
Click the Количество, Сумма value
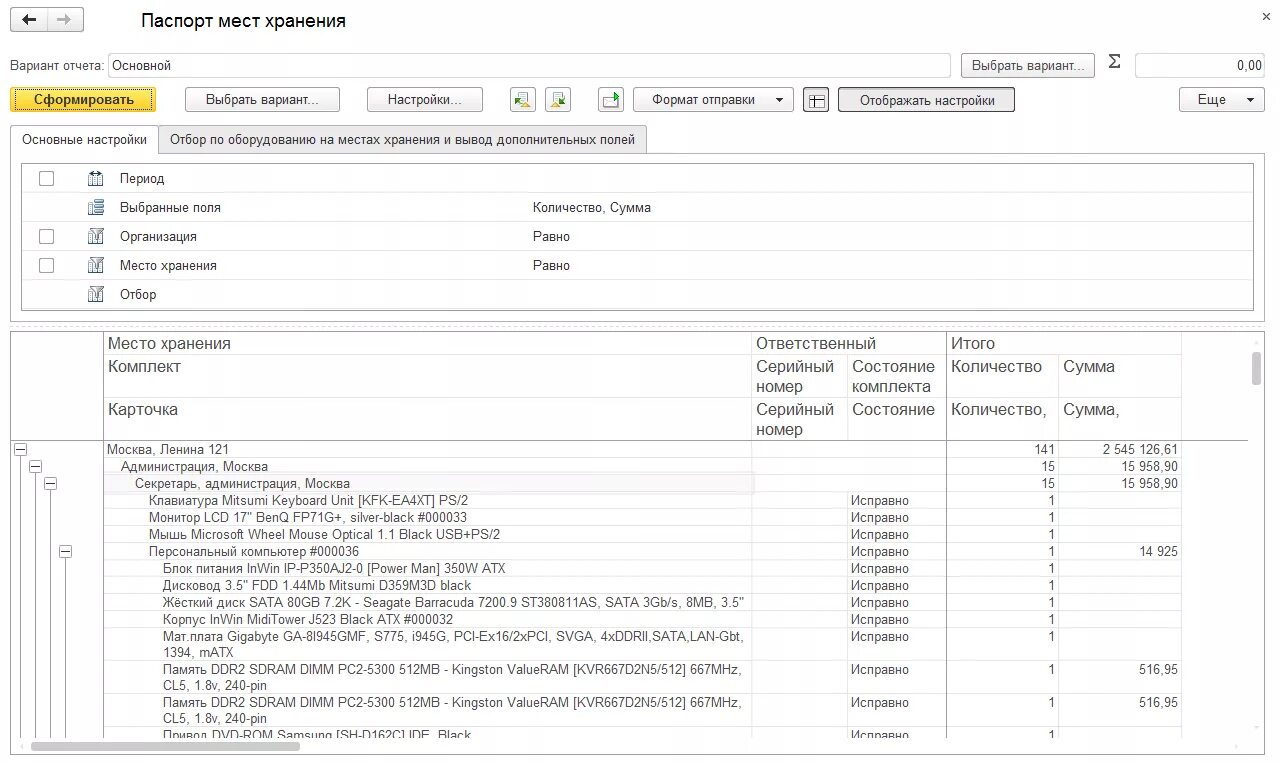coord(592,208)
